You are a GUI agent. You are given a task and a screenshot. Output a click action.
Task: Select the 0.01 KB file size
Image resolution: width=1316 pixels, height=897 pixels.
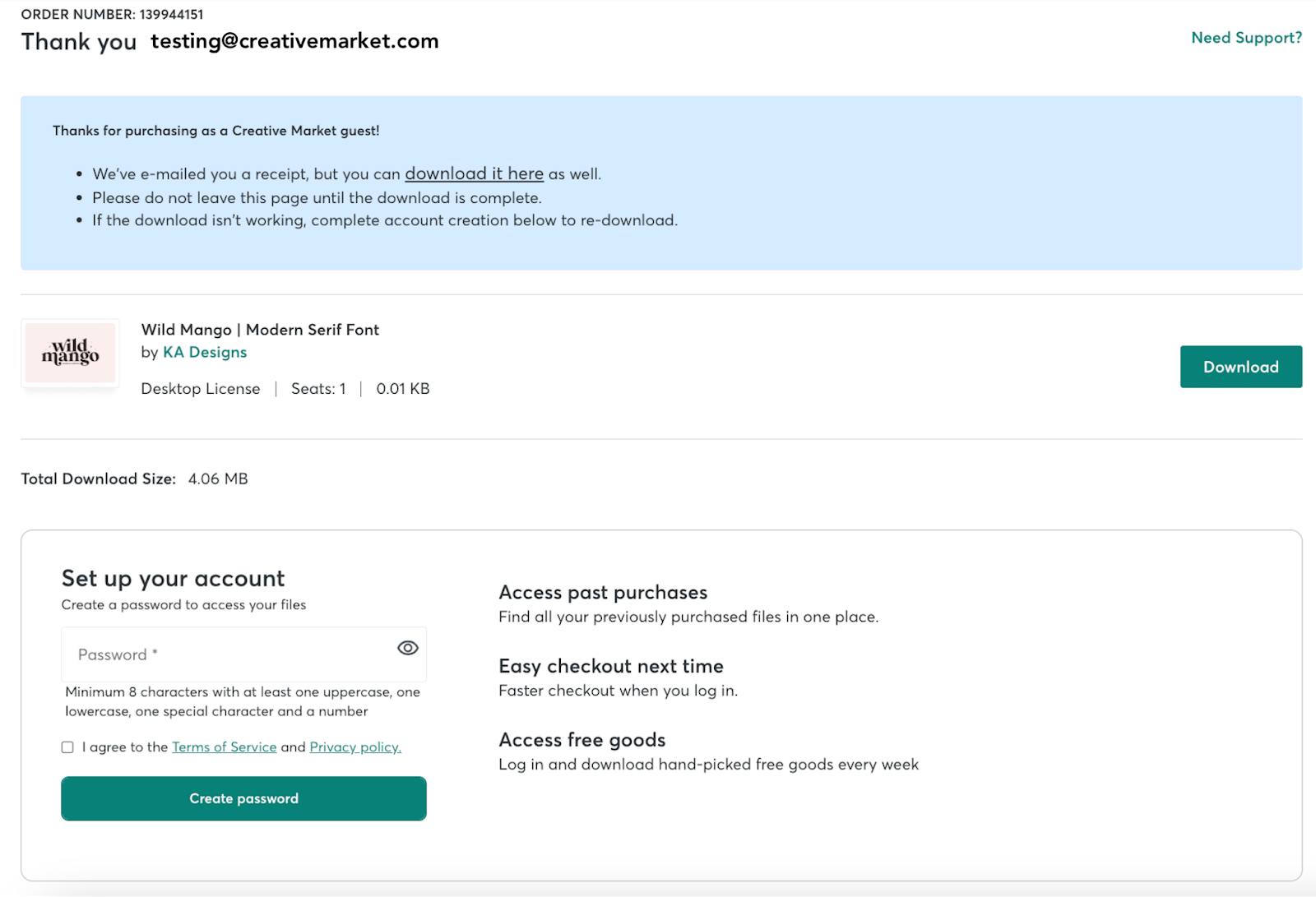[403, 389]
